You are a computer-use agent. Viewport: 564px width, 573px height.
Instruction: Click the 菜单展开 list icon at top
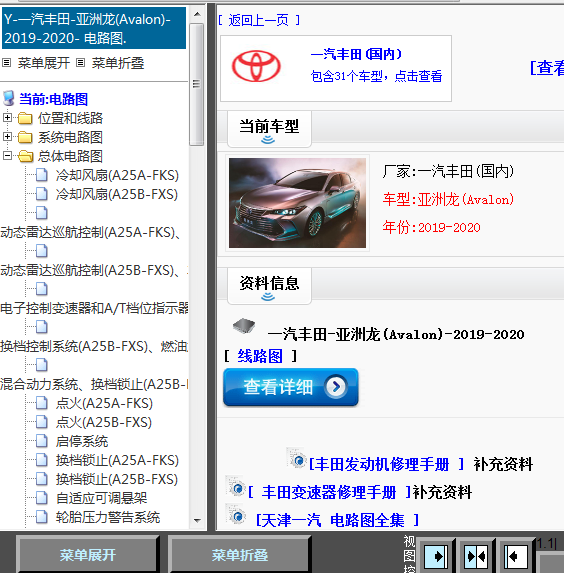pyautogui.click(x=7, y=63)
